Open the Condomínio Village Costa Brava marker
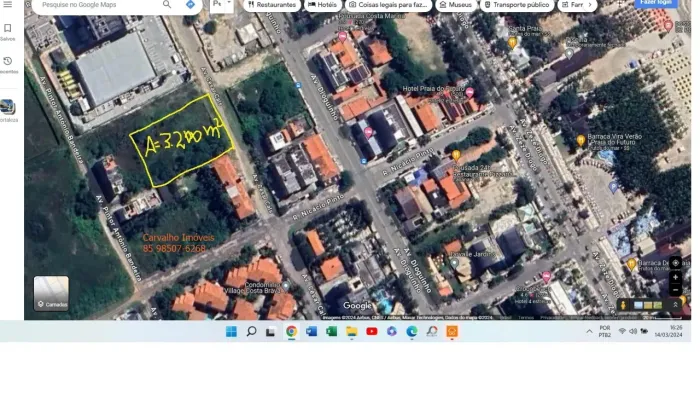The width and height of the screenshot is (700, 394). coord(286,286)
